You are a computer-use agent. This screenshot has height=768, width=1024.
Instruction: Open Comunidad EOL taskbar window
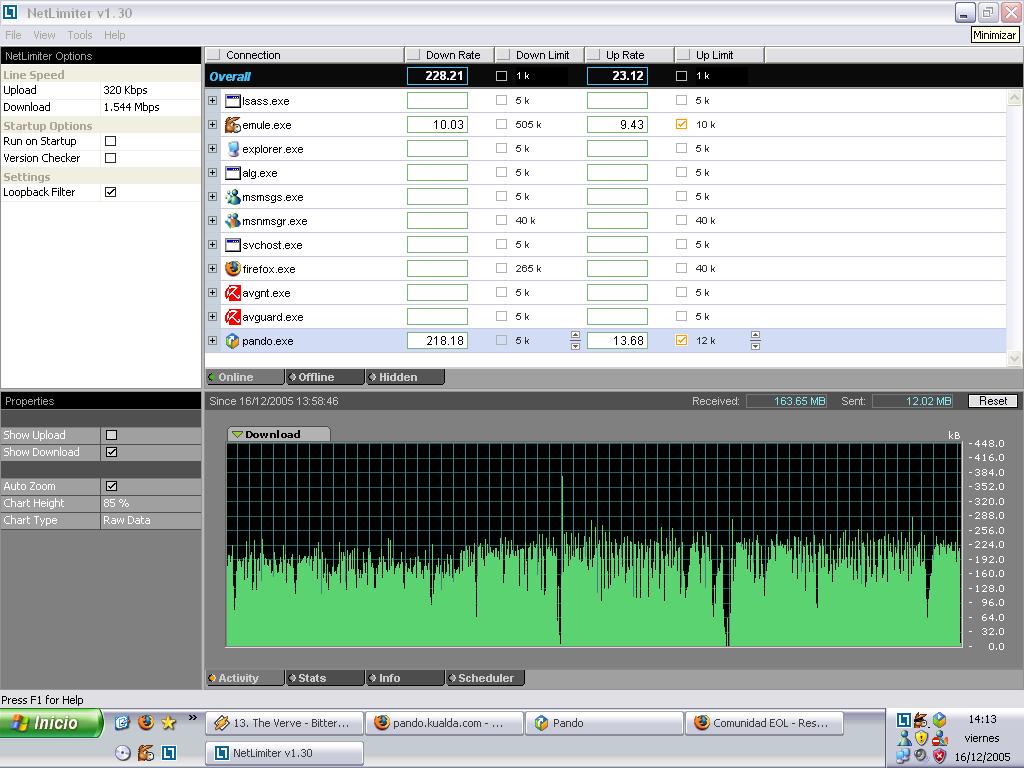tap(764, 723)
